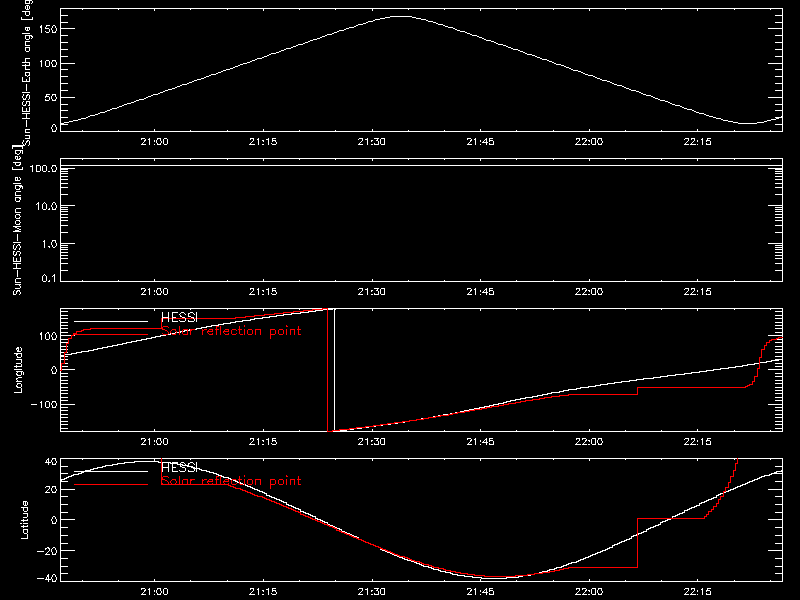This screenshot has width=800, height=600.
Task: Click "21:00" below the Moon angle plot
Action: point(154,291)
